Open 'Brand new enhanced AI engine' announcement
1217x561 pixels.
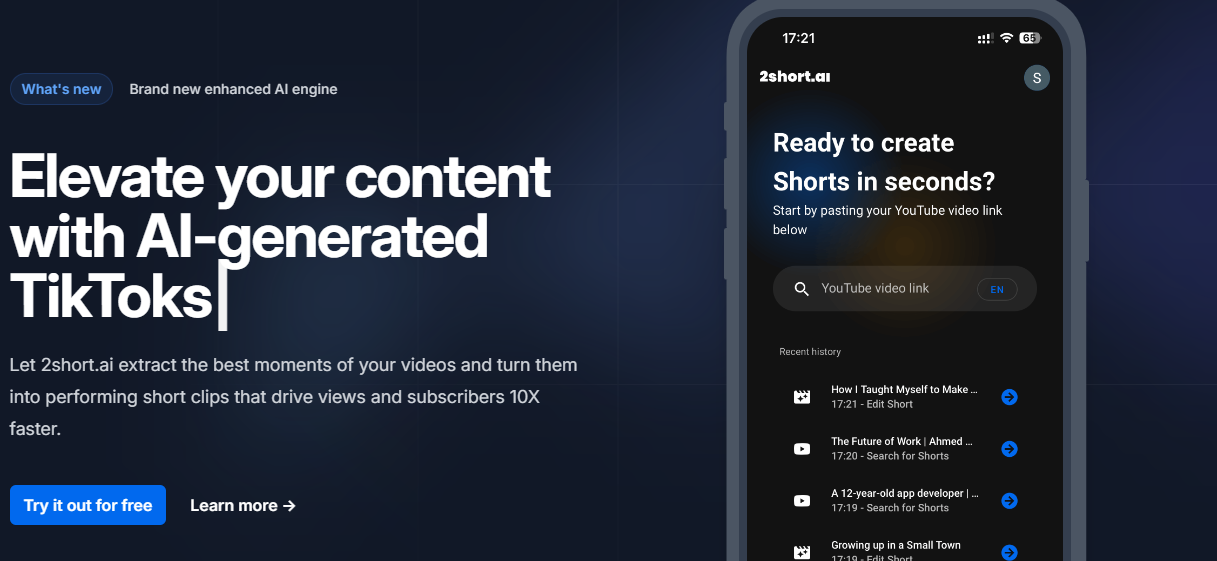[x=233, y=89]
